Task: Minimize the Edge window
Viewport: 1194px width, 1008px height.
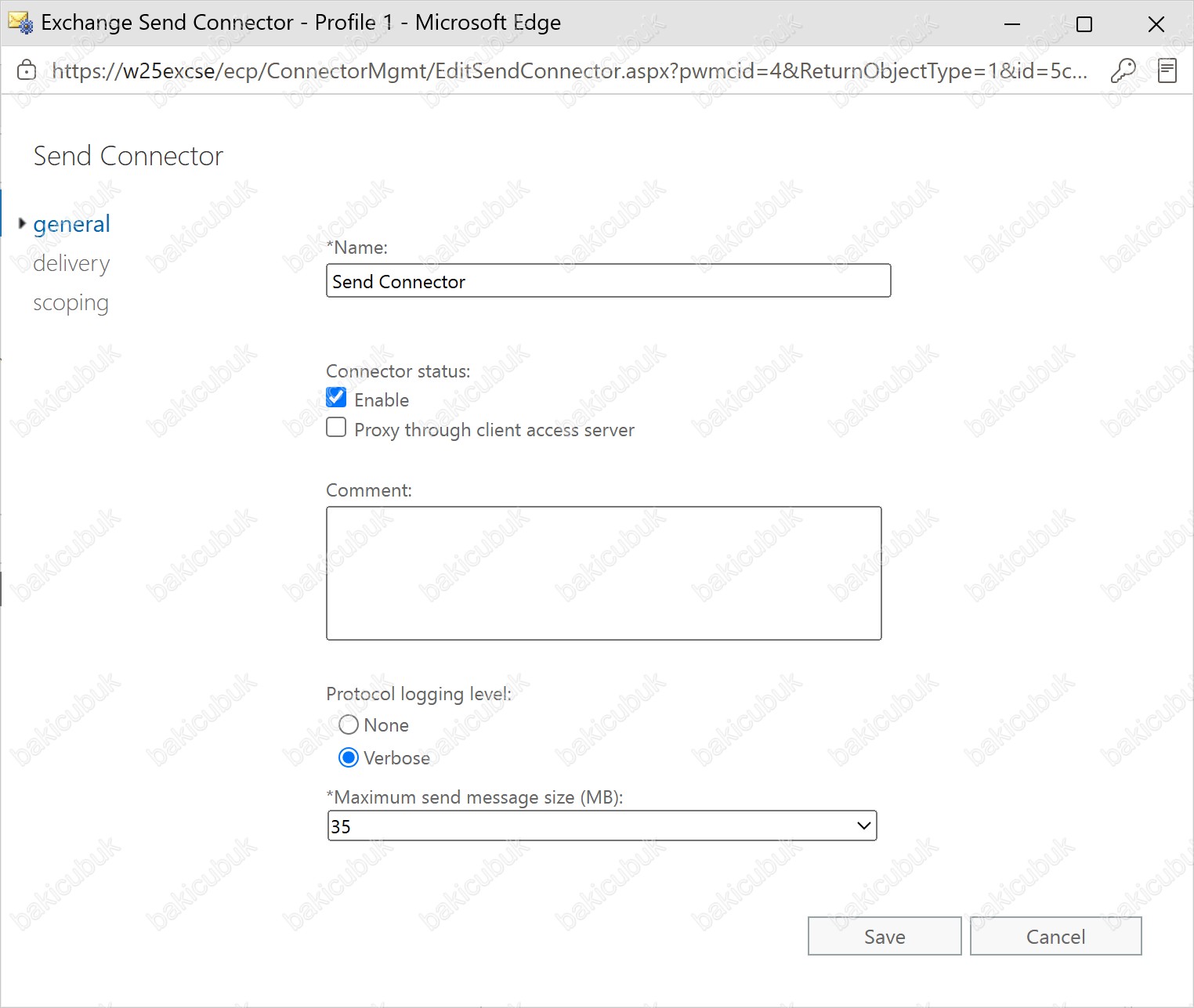Action: (x=1012, y=24)
